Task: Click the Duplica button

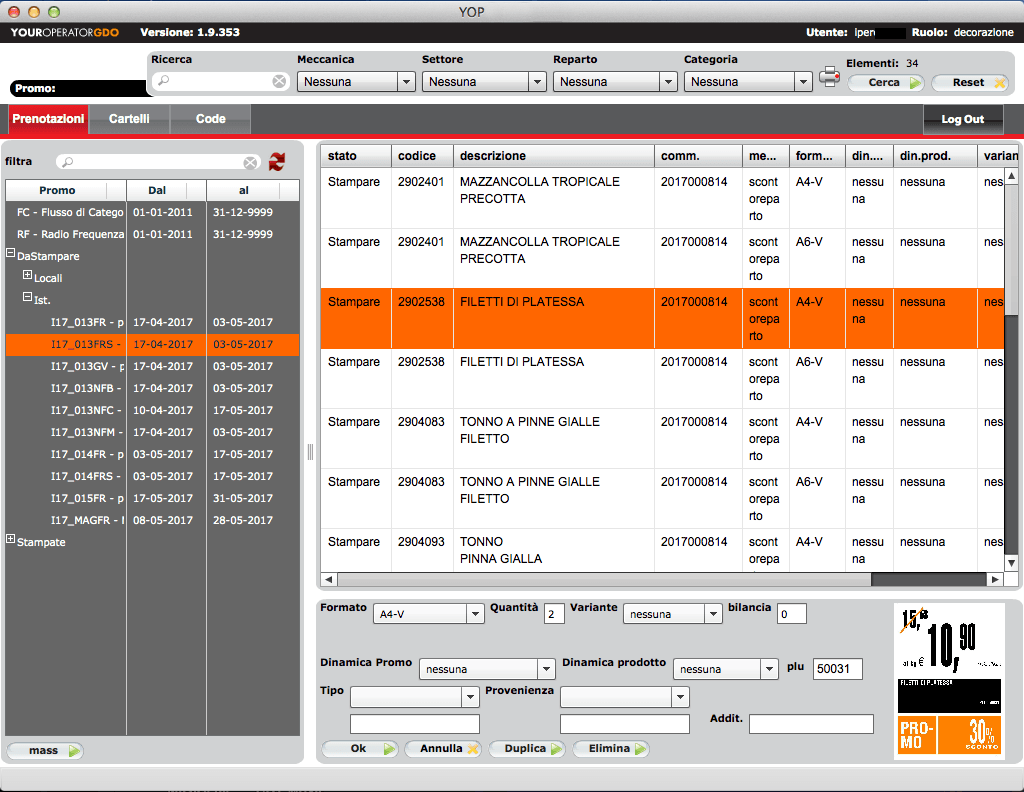Action: [x=527, y=748]
